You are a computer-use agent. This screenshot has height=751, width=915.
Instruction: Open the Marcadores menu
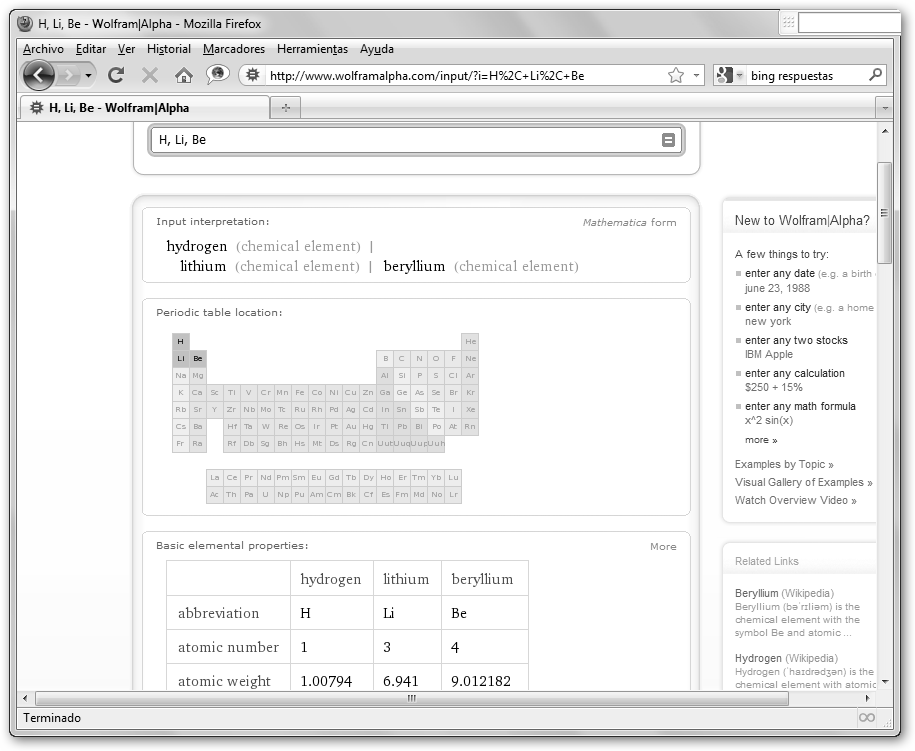click(x=233, y=49)
